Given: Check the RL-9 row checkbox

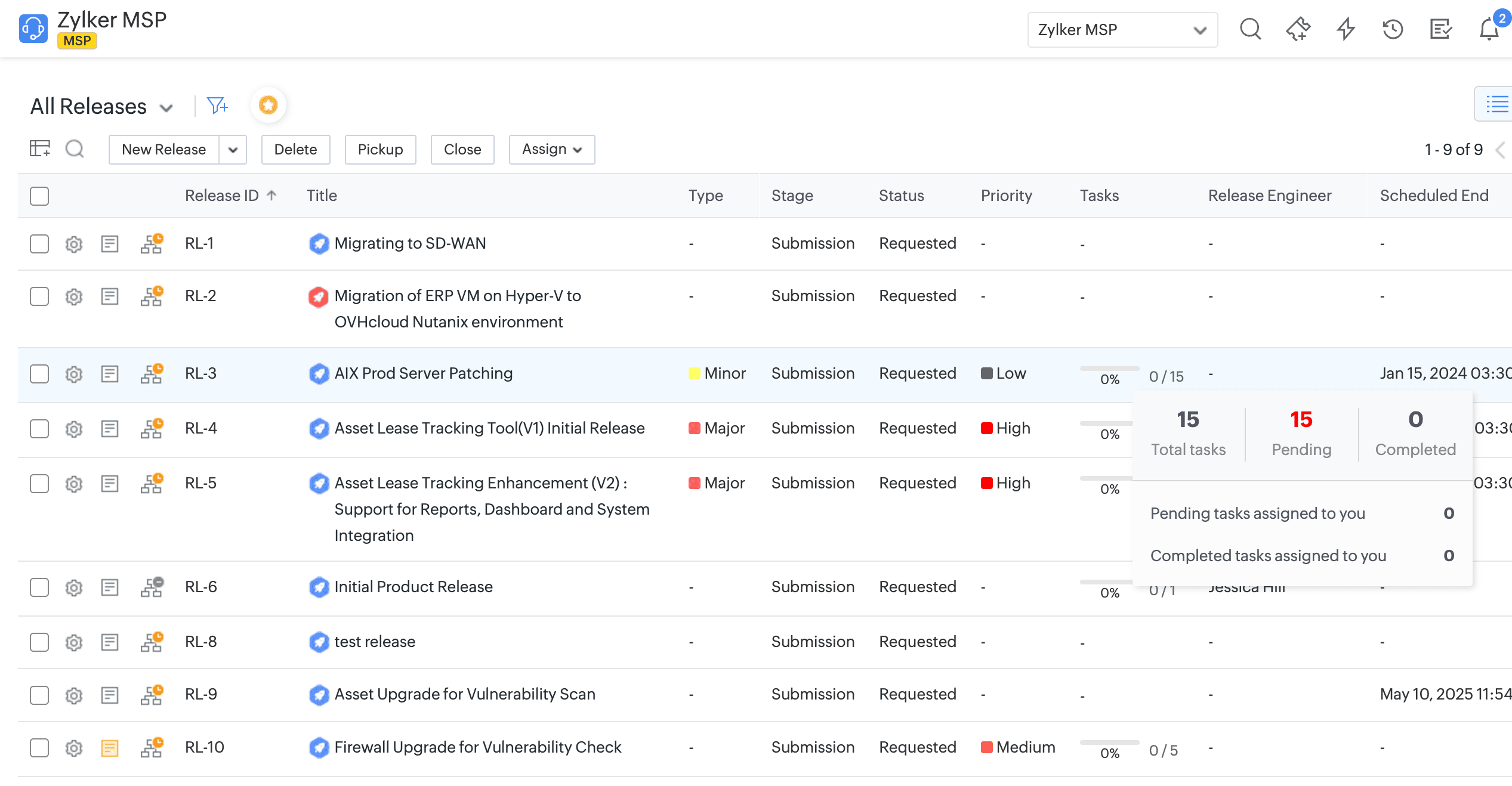Looking at the screenshot, I should (x=39, y=695).
